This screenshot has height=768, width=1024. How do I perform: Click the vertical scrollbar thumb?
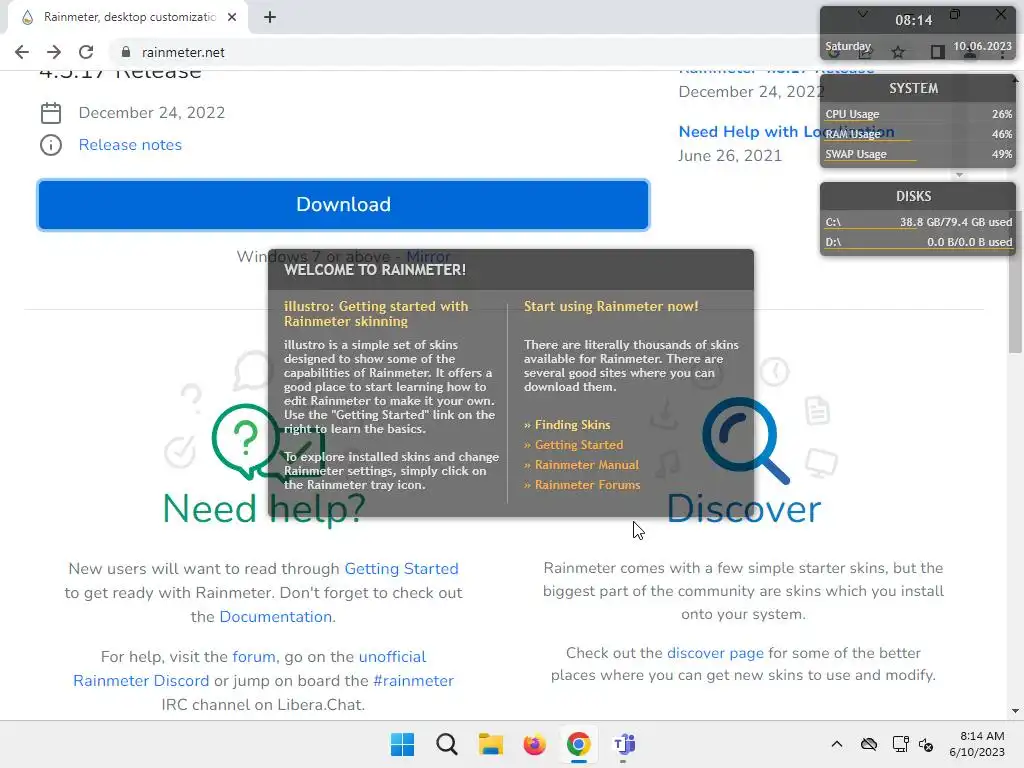(1015, 281)
